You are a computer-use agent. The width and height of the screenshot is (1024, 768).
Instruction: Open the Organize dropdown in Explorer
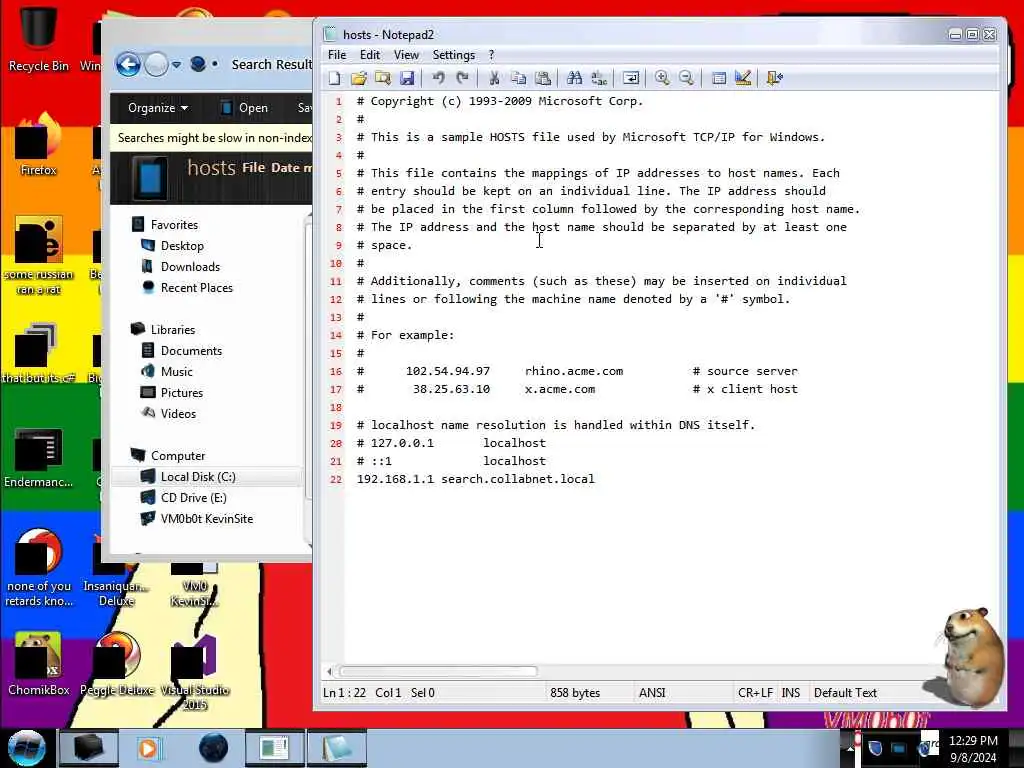tap(157, 108)
